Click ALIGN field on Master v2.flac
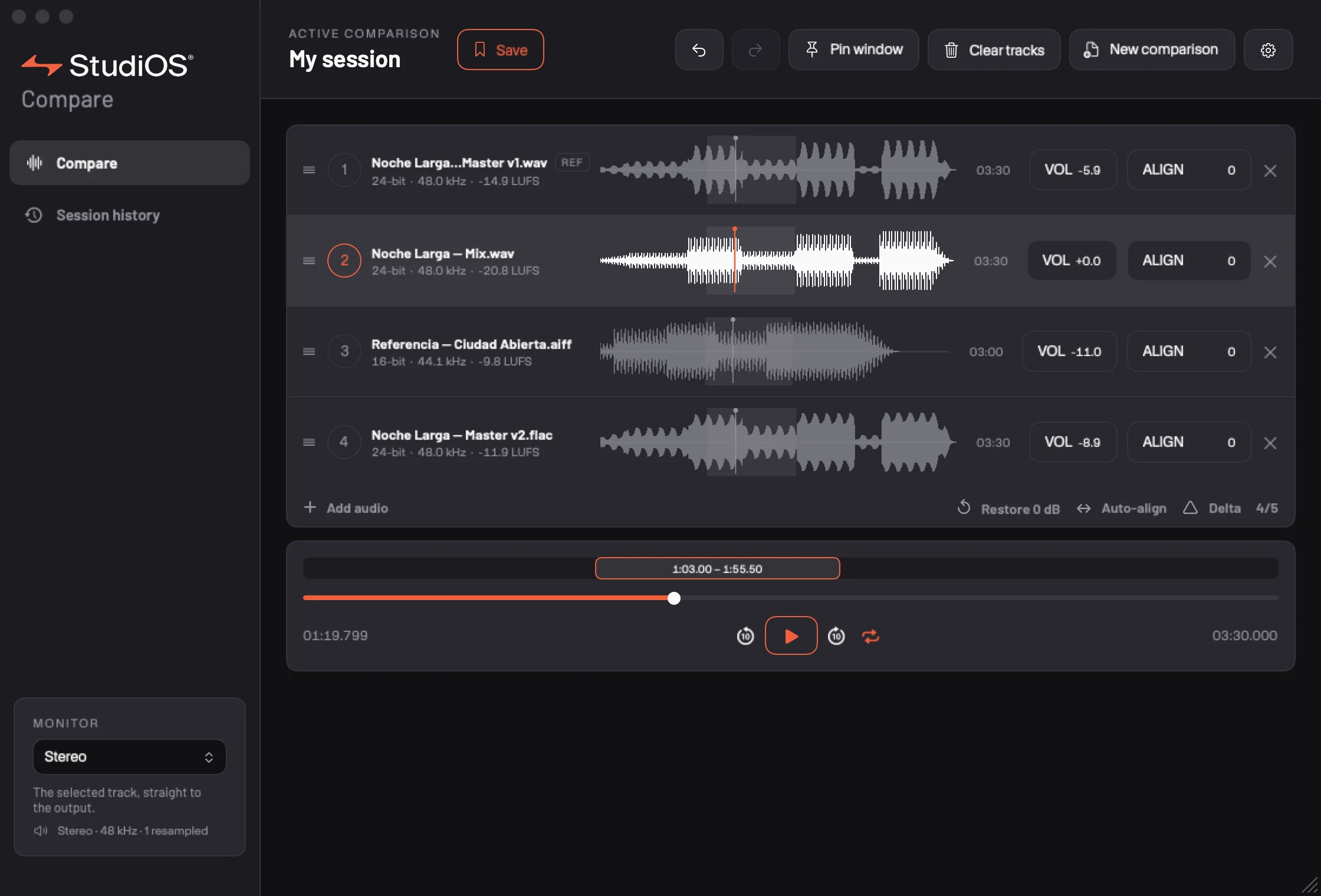The height and width of the screenshot is (896, 1321). 1189,442
